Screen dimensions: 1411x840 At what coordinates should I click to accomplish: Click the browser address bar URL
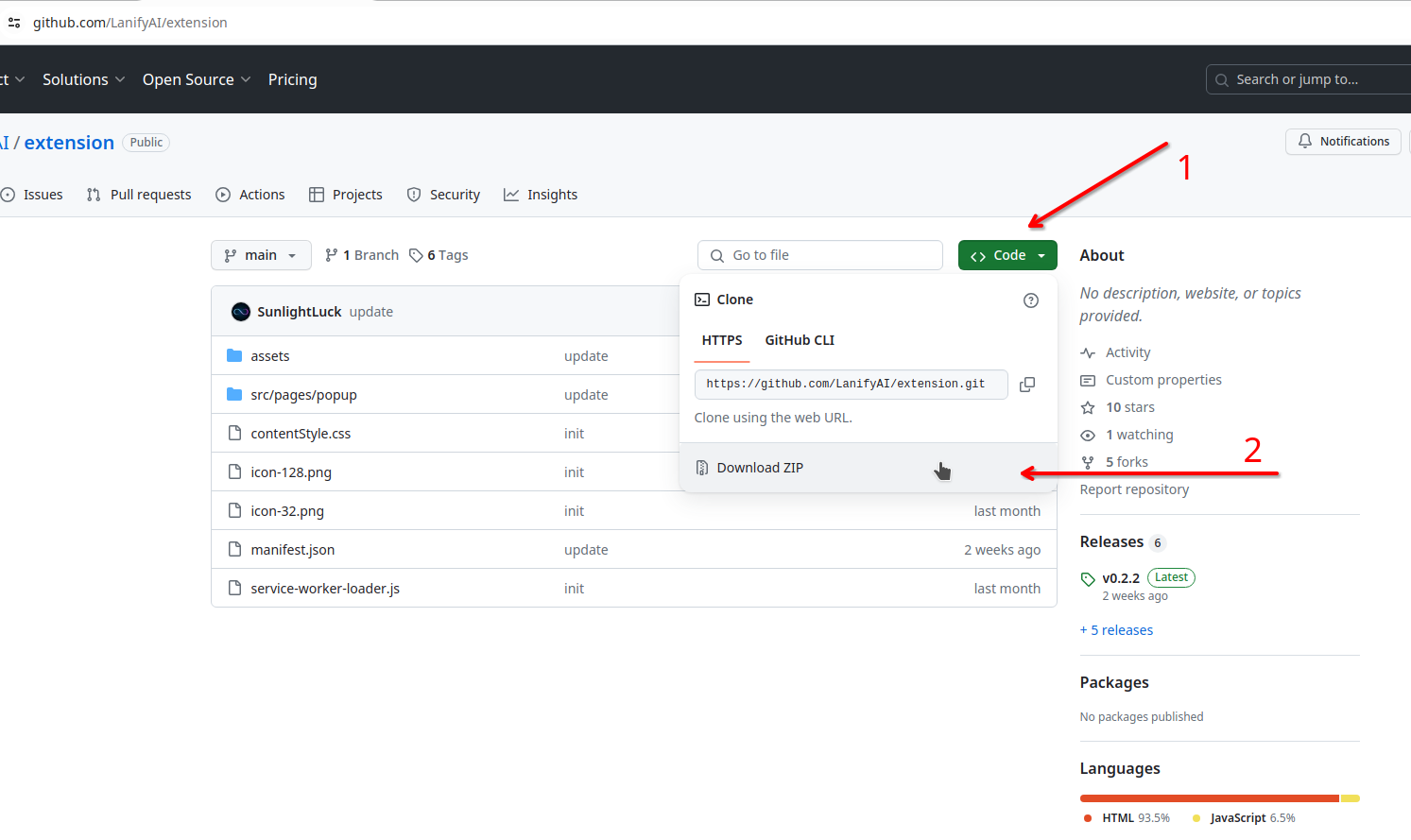pos(130,23)
